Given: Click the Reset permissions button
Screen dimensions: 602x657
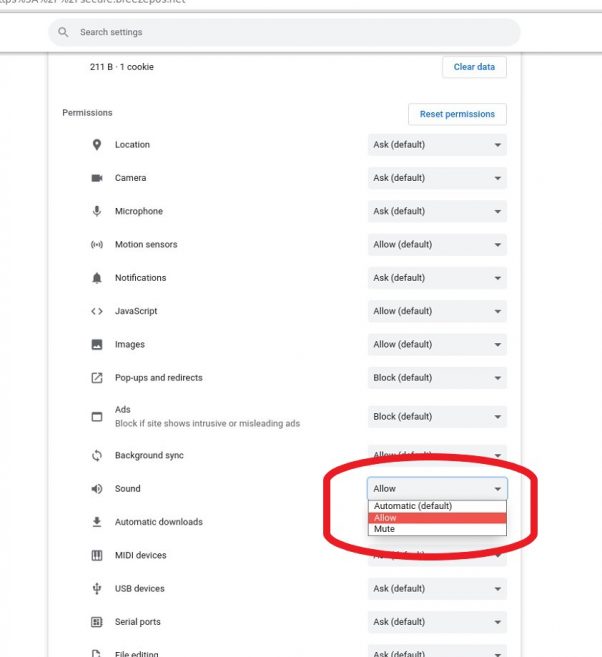Looking at the screenshot, I should (x=457, y=114).
